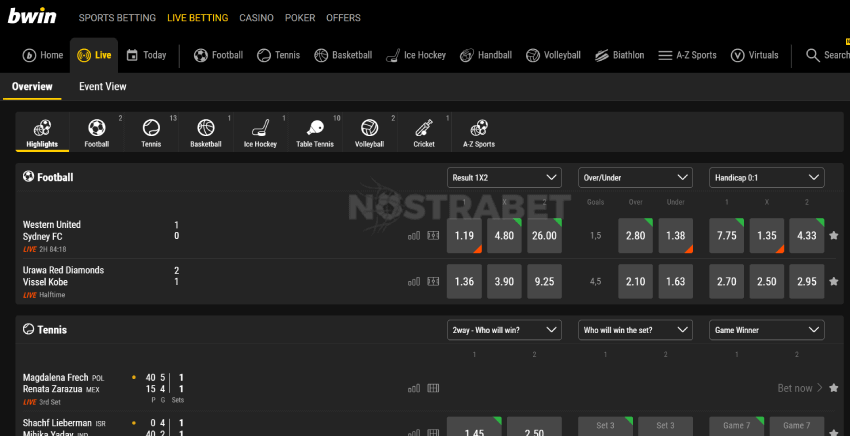Open Volleyball in the top navigation bar
Viewport: 850px width, 436px height.
tap(553, 55)
